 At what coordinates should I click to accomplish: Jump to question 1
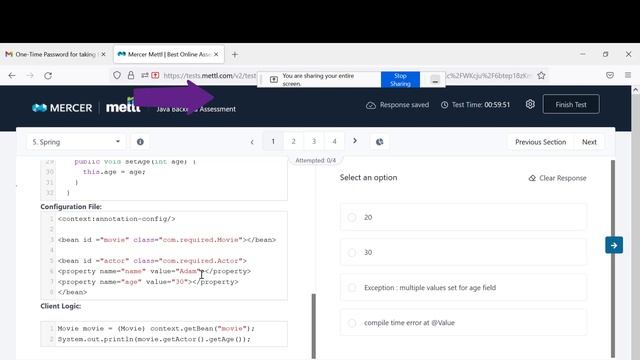(273, 141)
